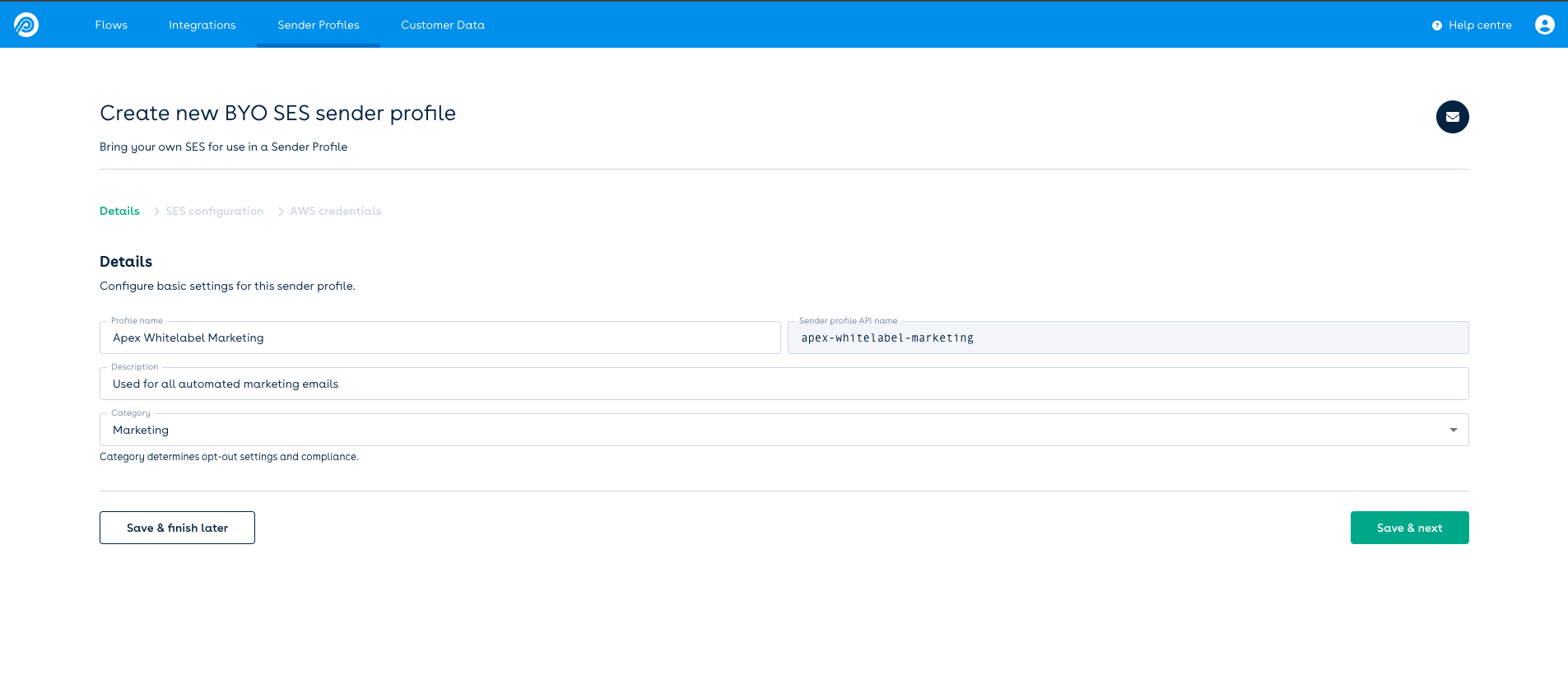The height and width of the screenshot is (675, 1568).
Task: Select the Details step in the breadcrumb
Action: click(x=119, y=212)
